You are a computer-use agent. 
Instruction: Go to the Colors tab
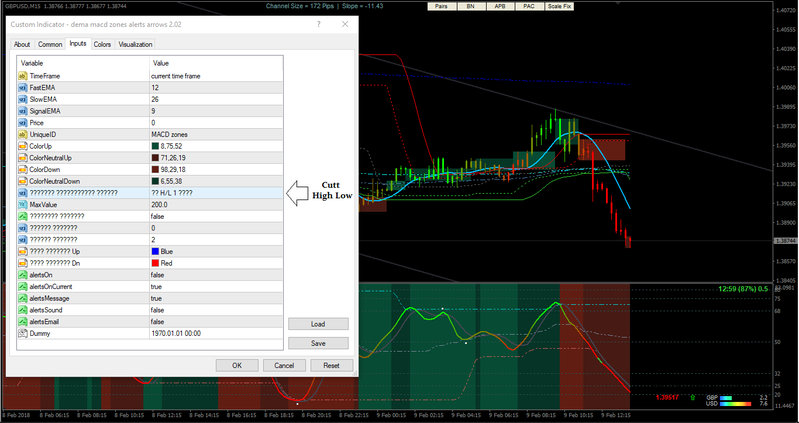tap(102, 44)
